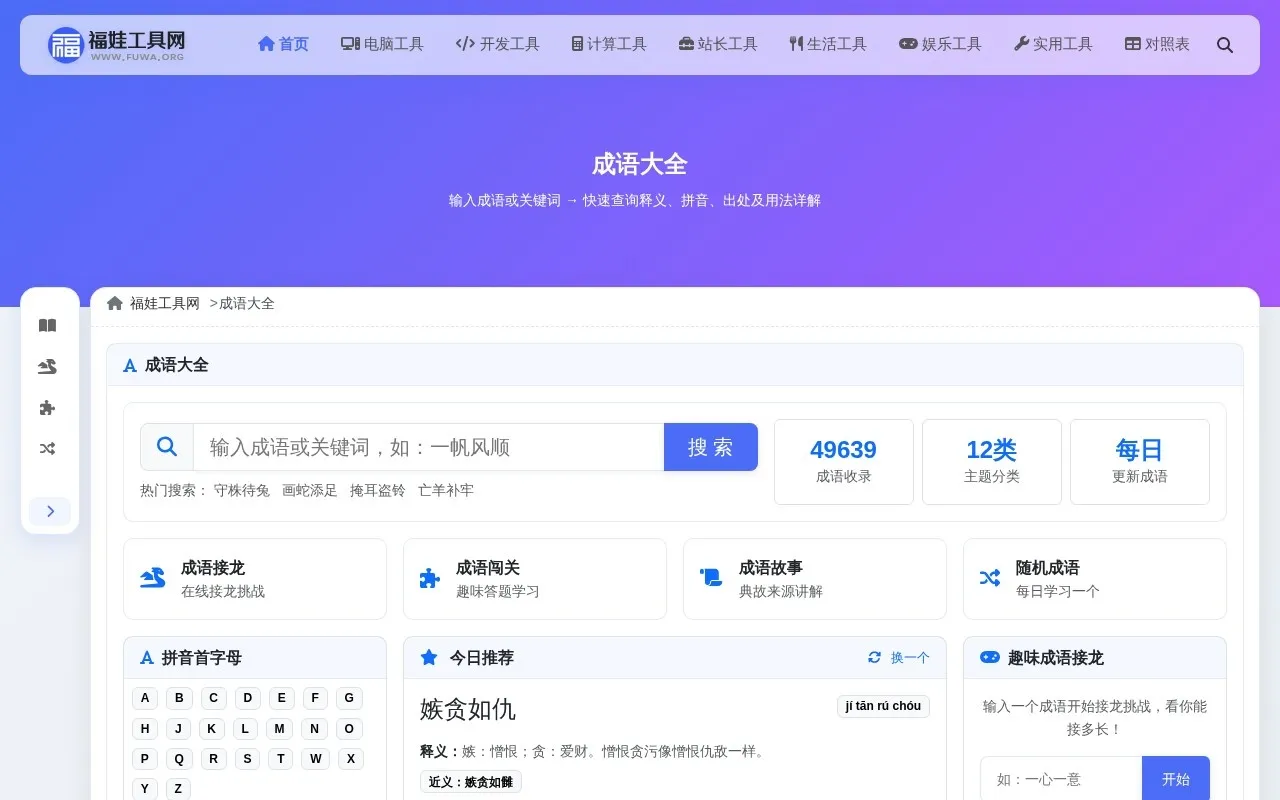Select pinyin letter J

point(178,729)
